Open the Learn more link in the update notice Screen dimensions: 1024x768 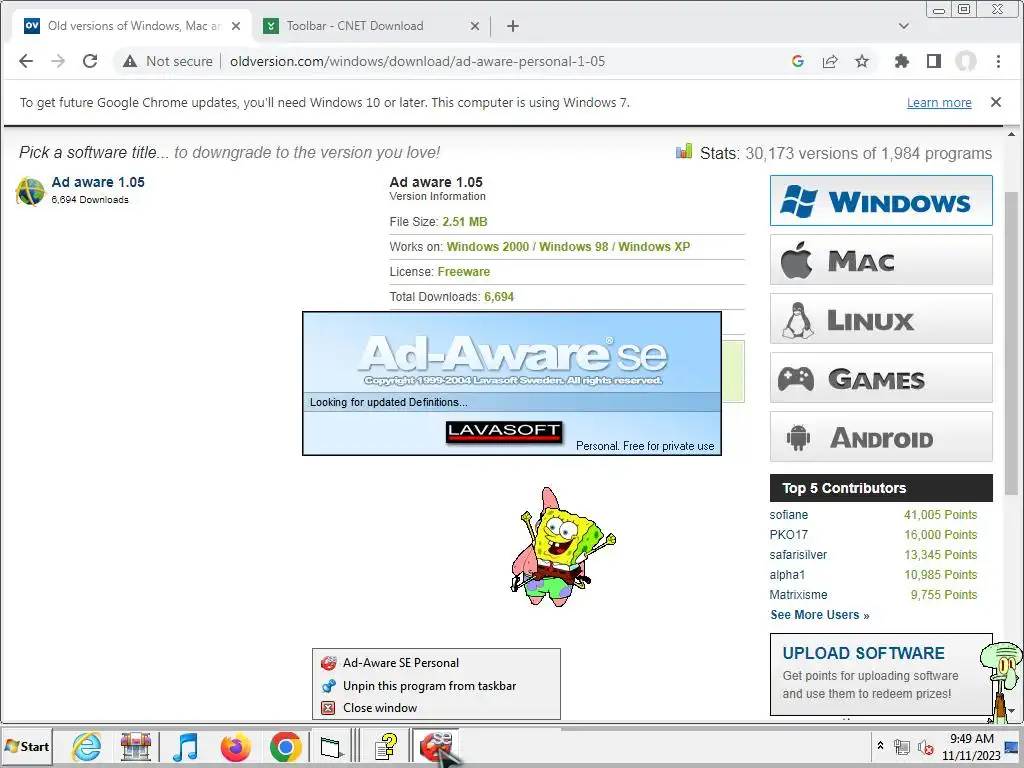(x=939, y=103)
